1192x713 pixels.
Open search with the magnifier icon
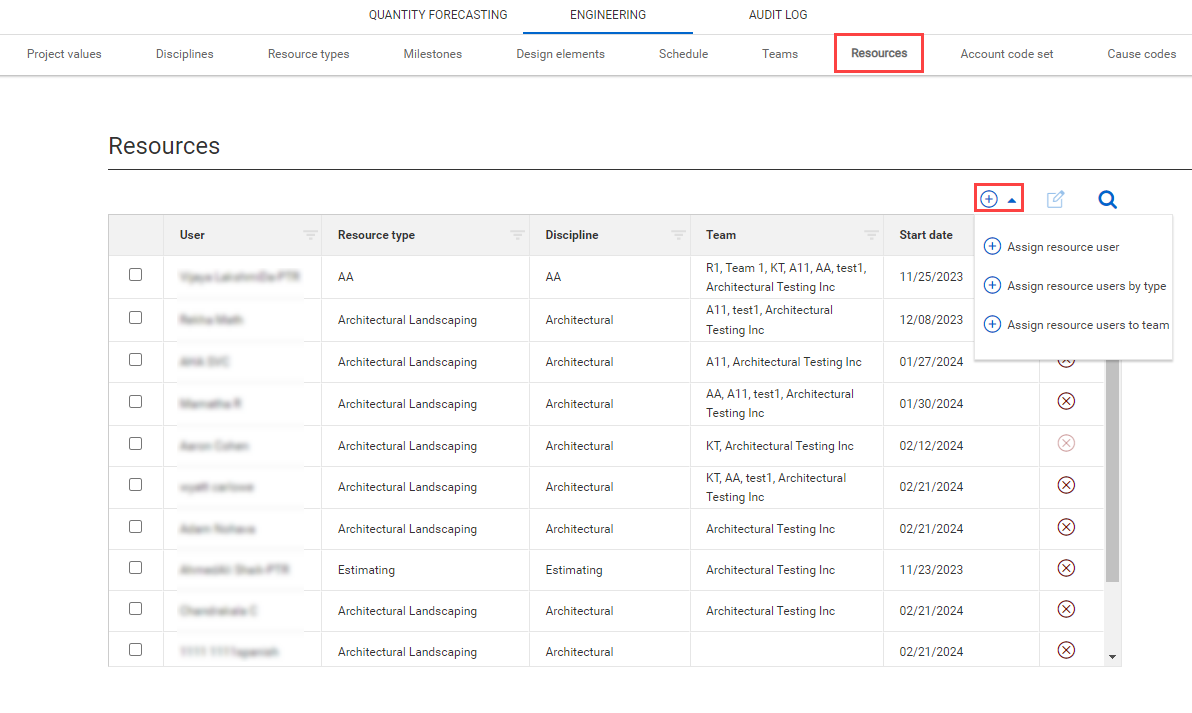[x=1107, y=199]
